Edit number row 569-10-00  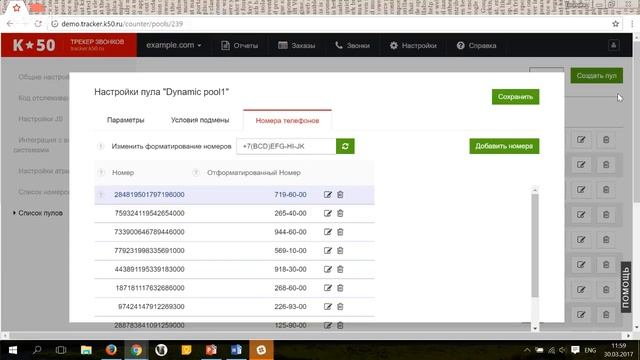point(327,251)
